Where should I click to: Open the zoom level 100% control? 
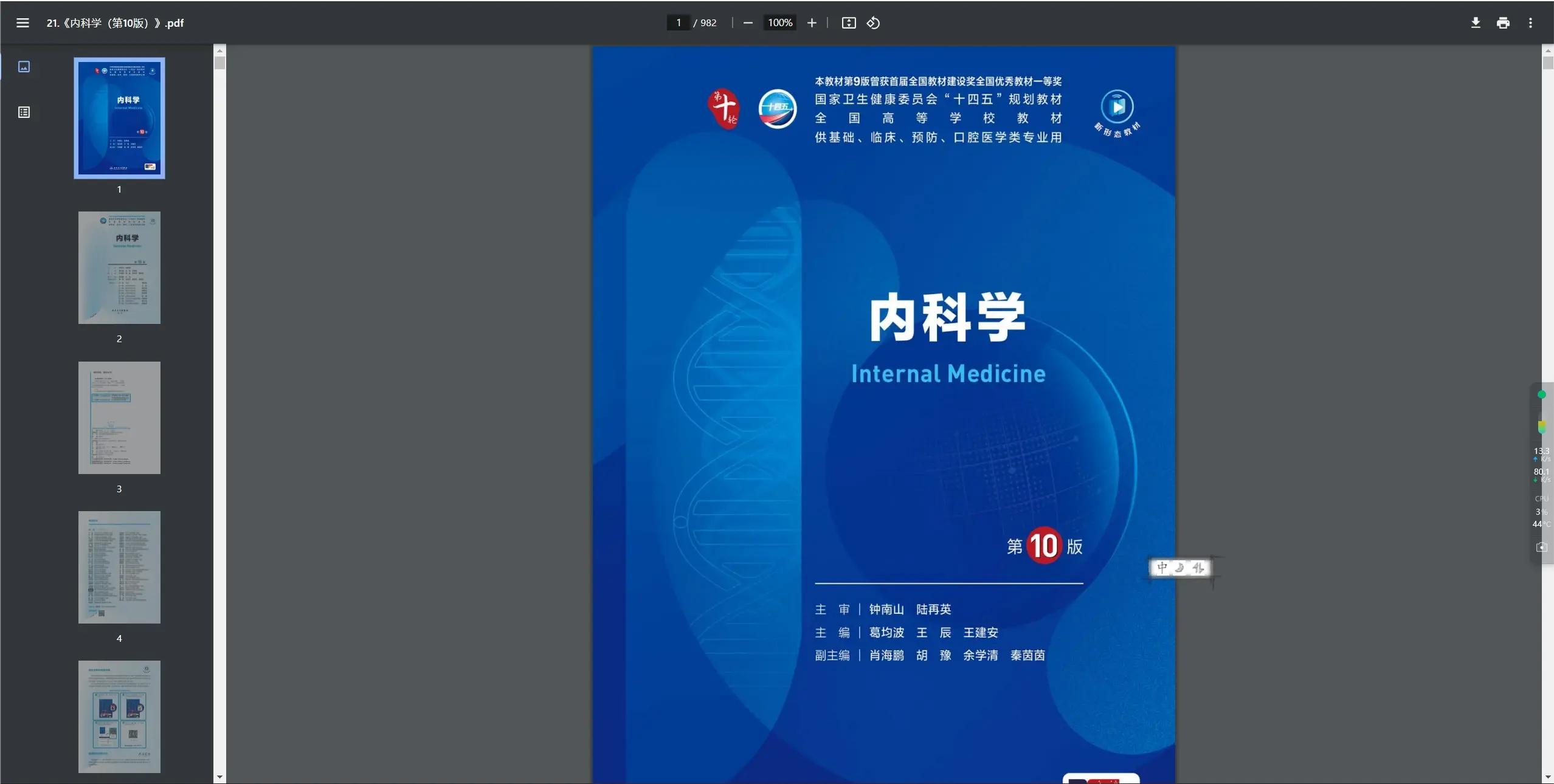779,22
